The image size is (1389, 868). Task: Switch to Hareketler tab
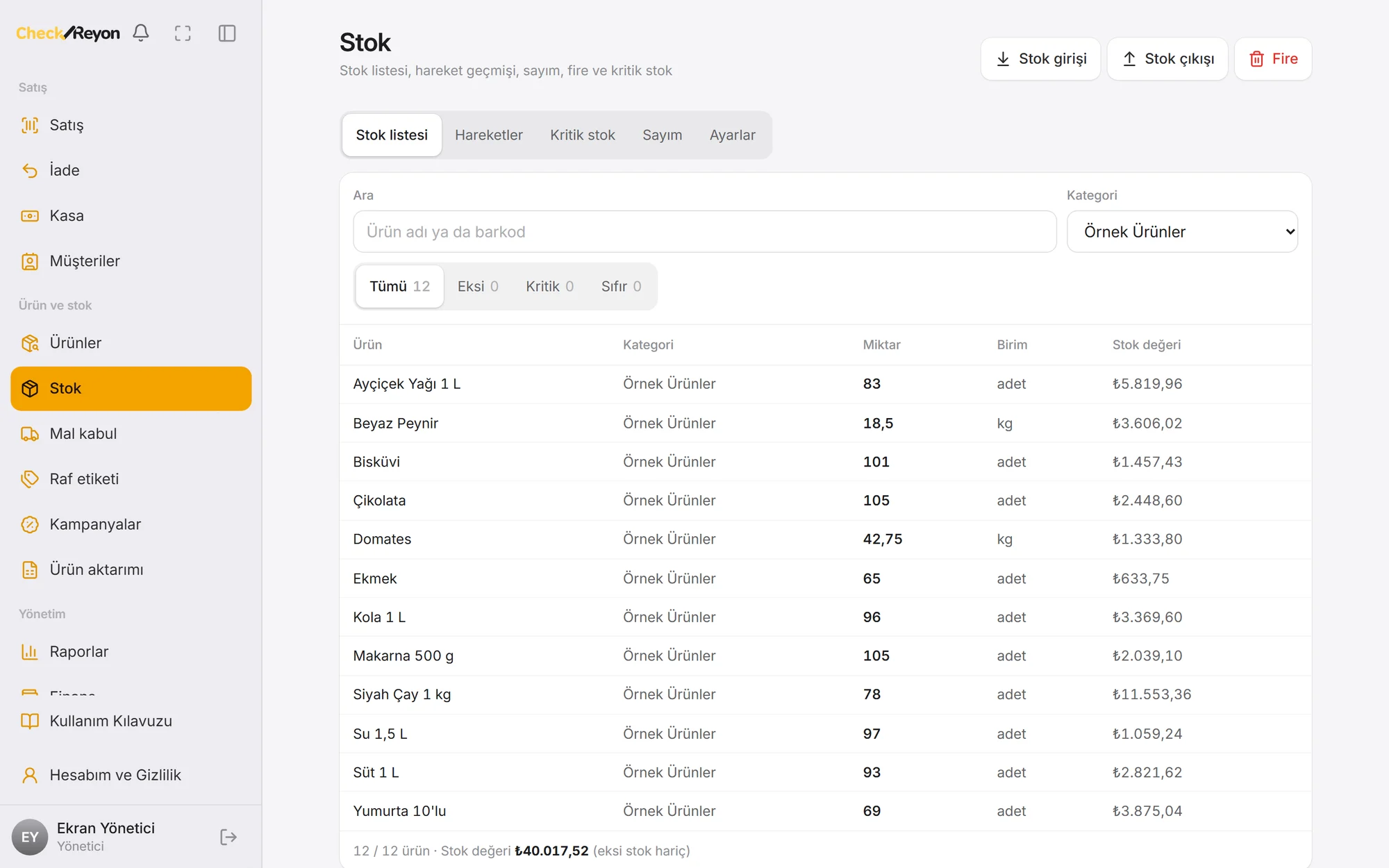489,135
